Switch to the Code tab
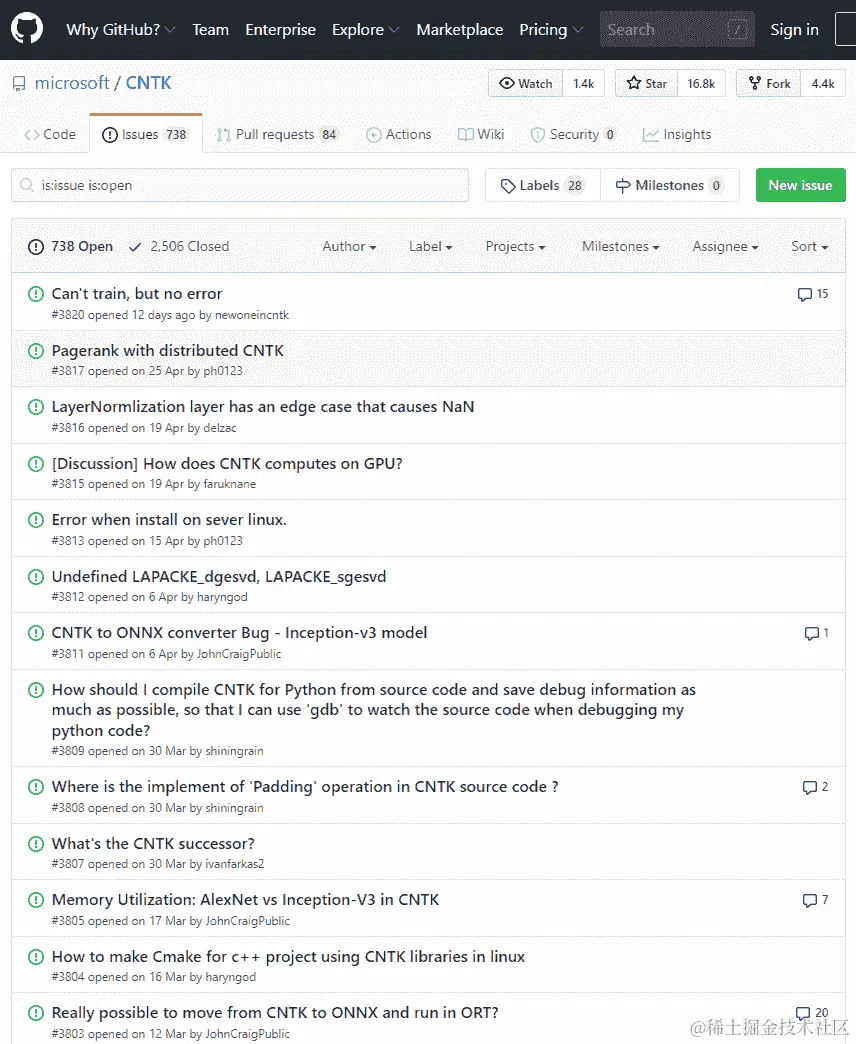The width and height of the screenshot is (856, 1044). pos(50,134)
